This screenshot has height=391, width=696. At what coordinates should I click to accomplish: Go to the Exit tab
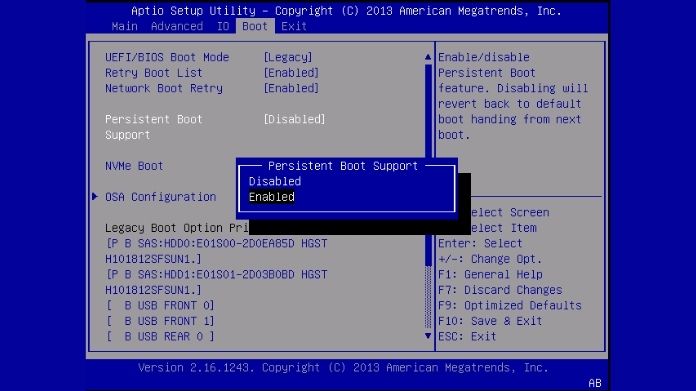(294, 26)
